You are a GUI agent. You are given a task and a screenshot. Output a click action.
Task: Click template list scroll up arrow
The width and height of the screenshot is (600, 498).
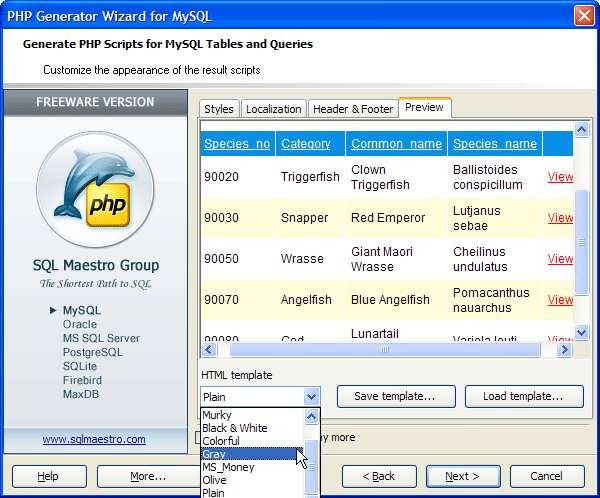tap(311, 416)
